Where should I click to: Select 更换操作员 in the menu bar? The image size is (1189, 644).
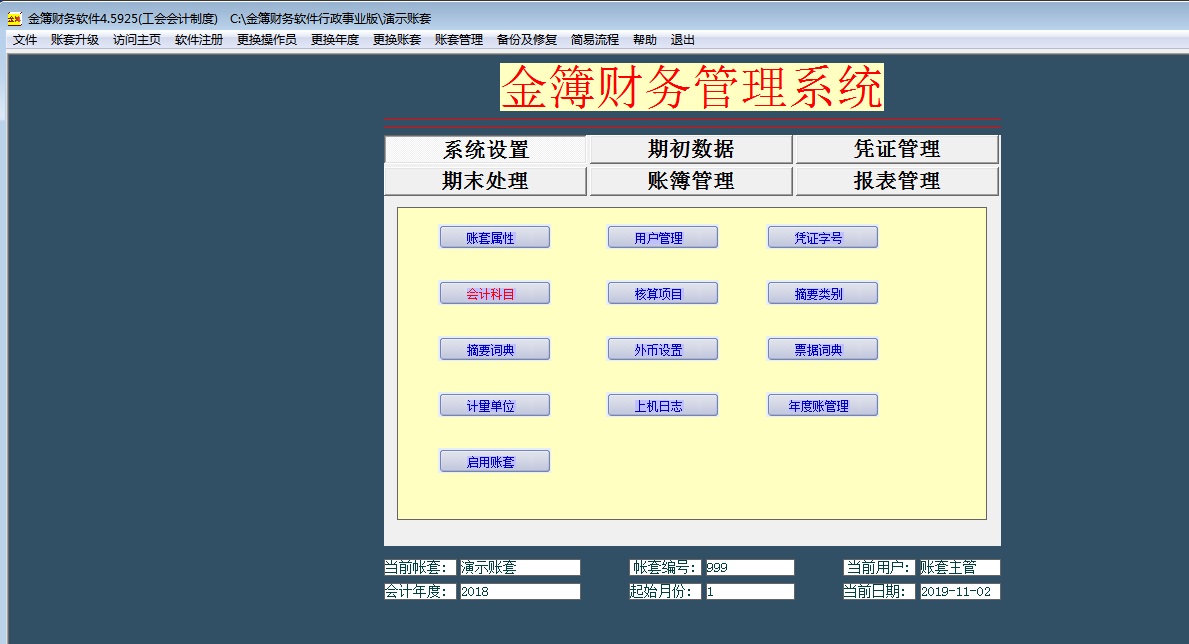pyautogui.click(x=267, y=40)
